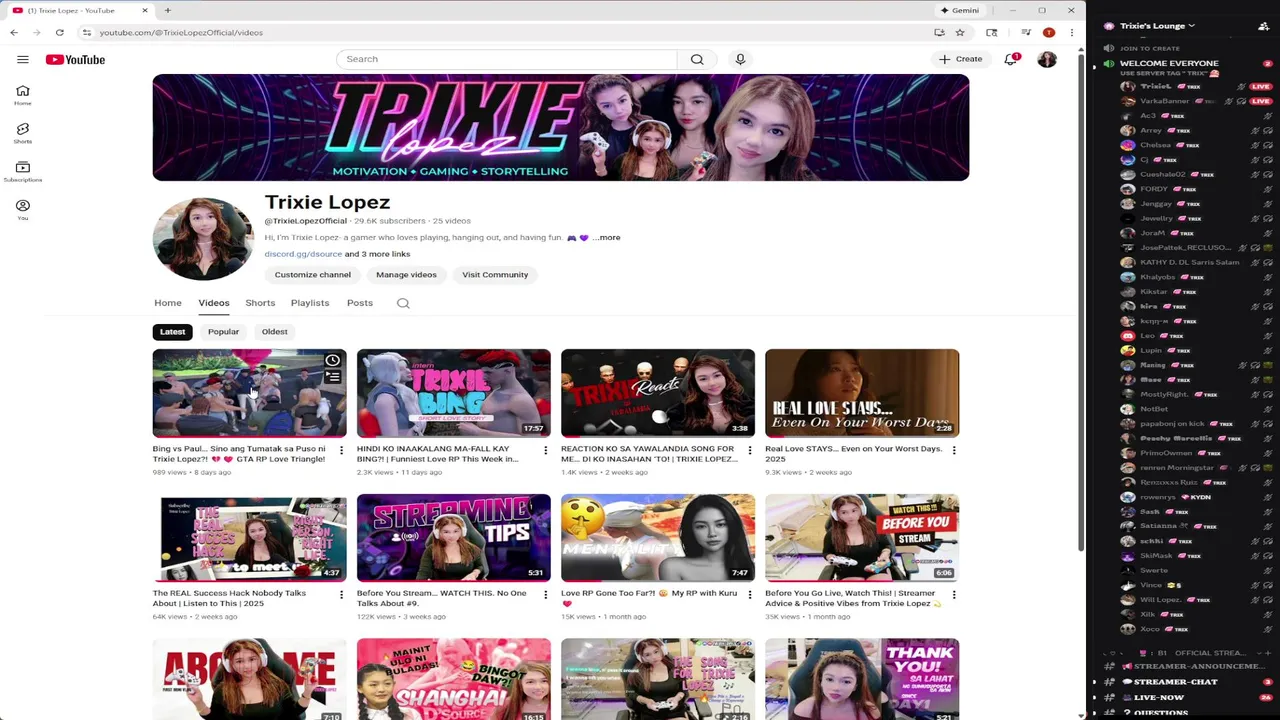Go back in browser history

tap(14, 32)
